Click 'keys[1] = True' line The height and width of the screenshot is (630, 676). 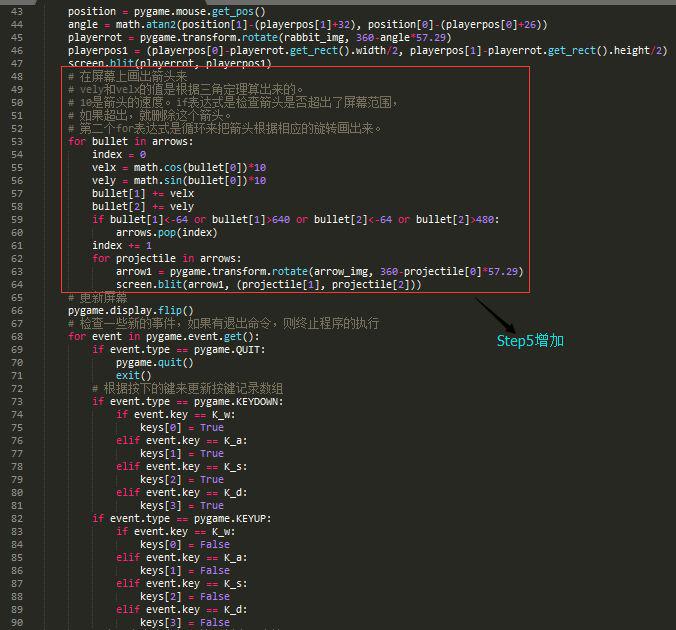pyautogui.click(x=182, y=453)
